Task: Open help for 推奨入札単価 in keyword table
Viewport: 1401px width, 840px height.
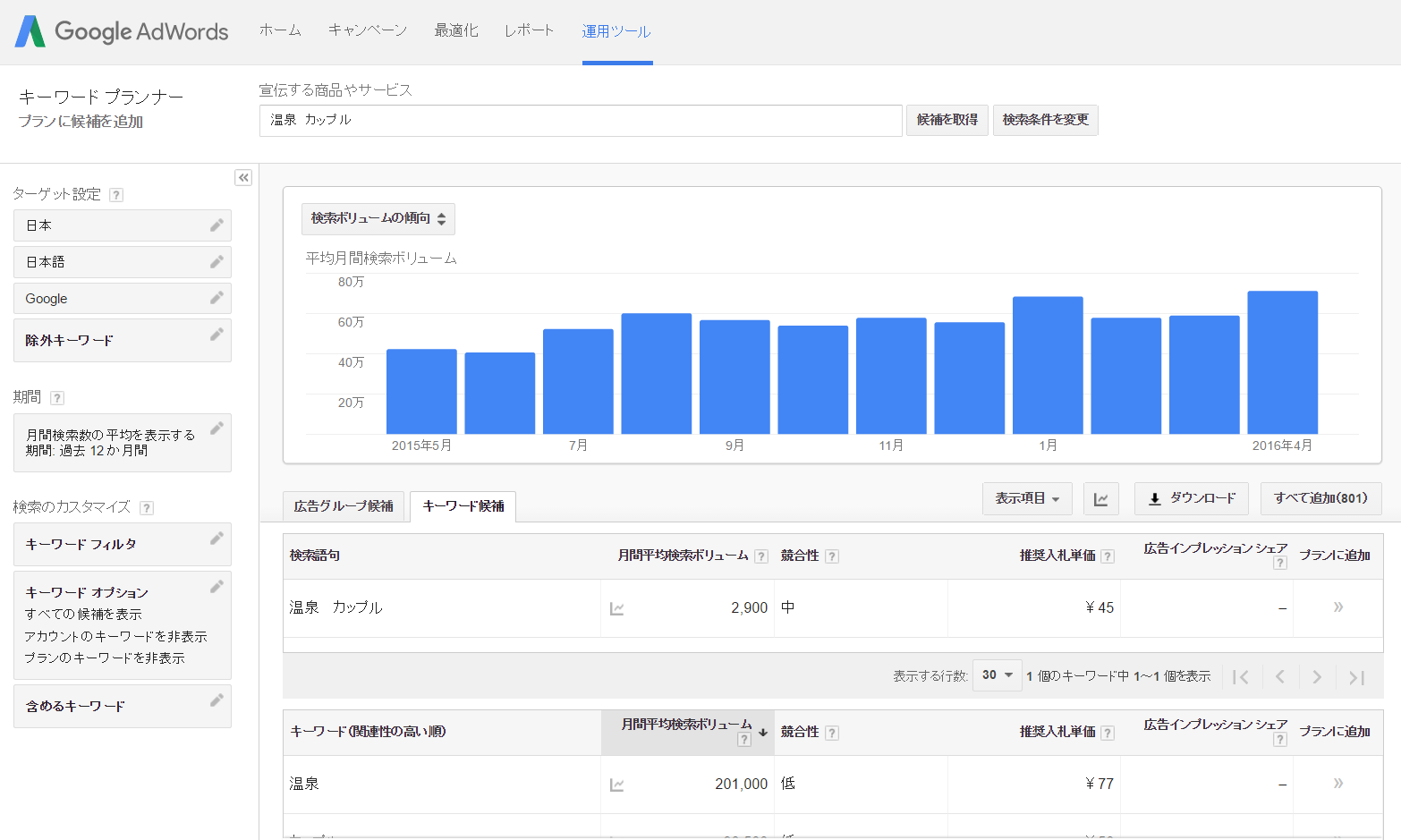Action: [1108, 734]
